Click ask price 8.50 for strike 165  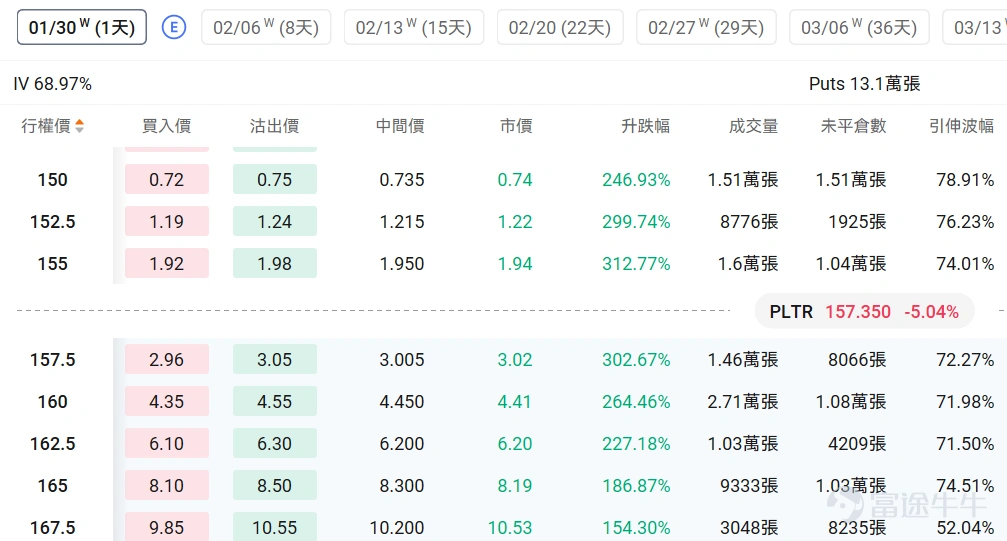point(275,485)
